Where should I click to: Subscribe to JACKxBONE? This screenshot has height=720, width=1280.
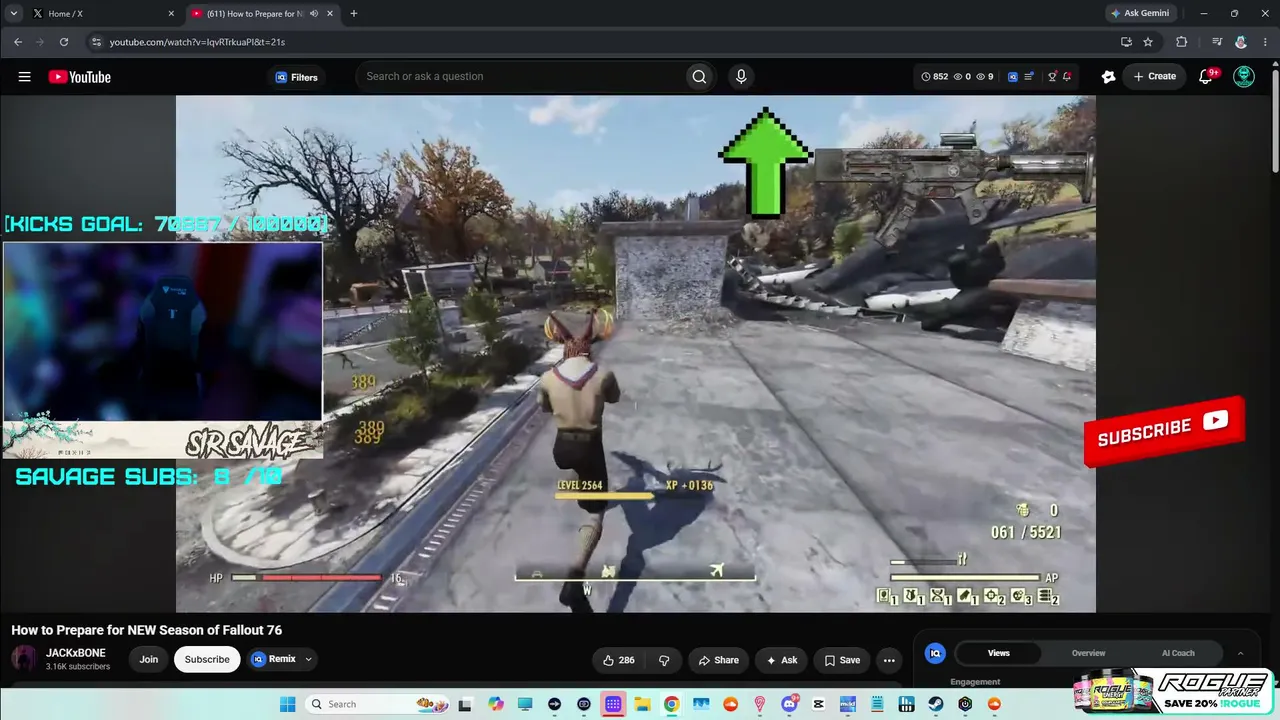tap(207, 659)
